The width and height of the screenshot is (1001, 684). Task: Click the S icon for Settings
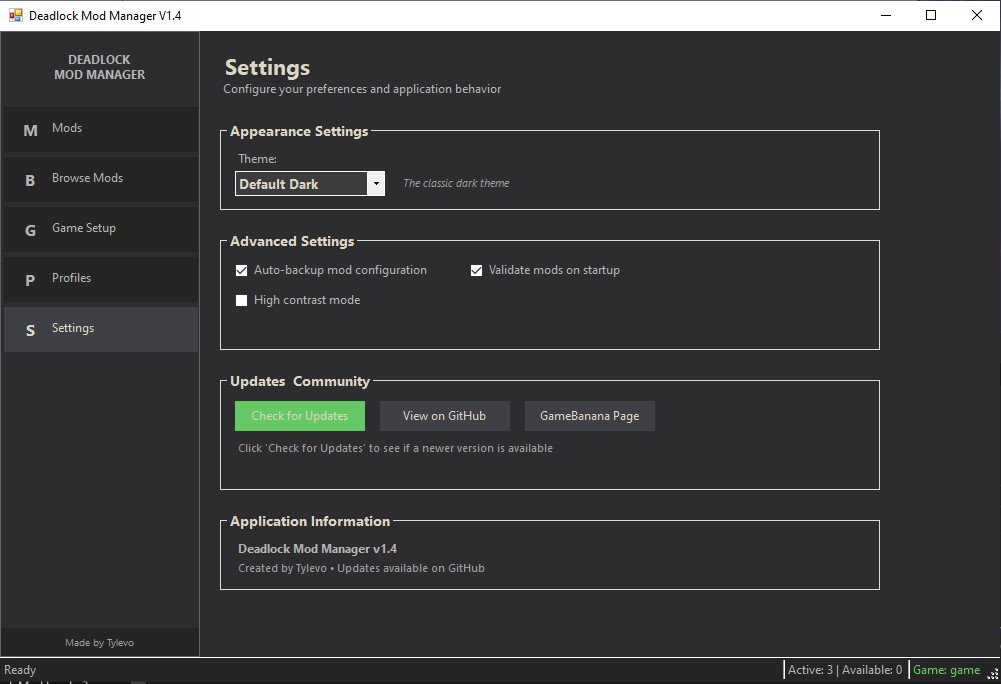click(30, 330)
